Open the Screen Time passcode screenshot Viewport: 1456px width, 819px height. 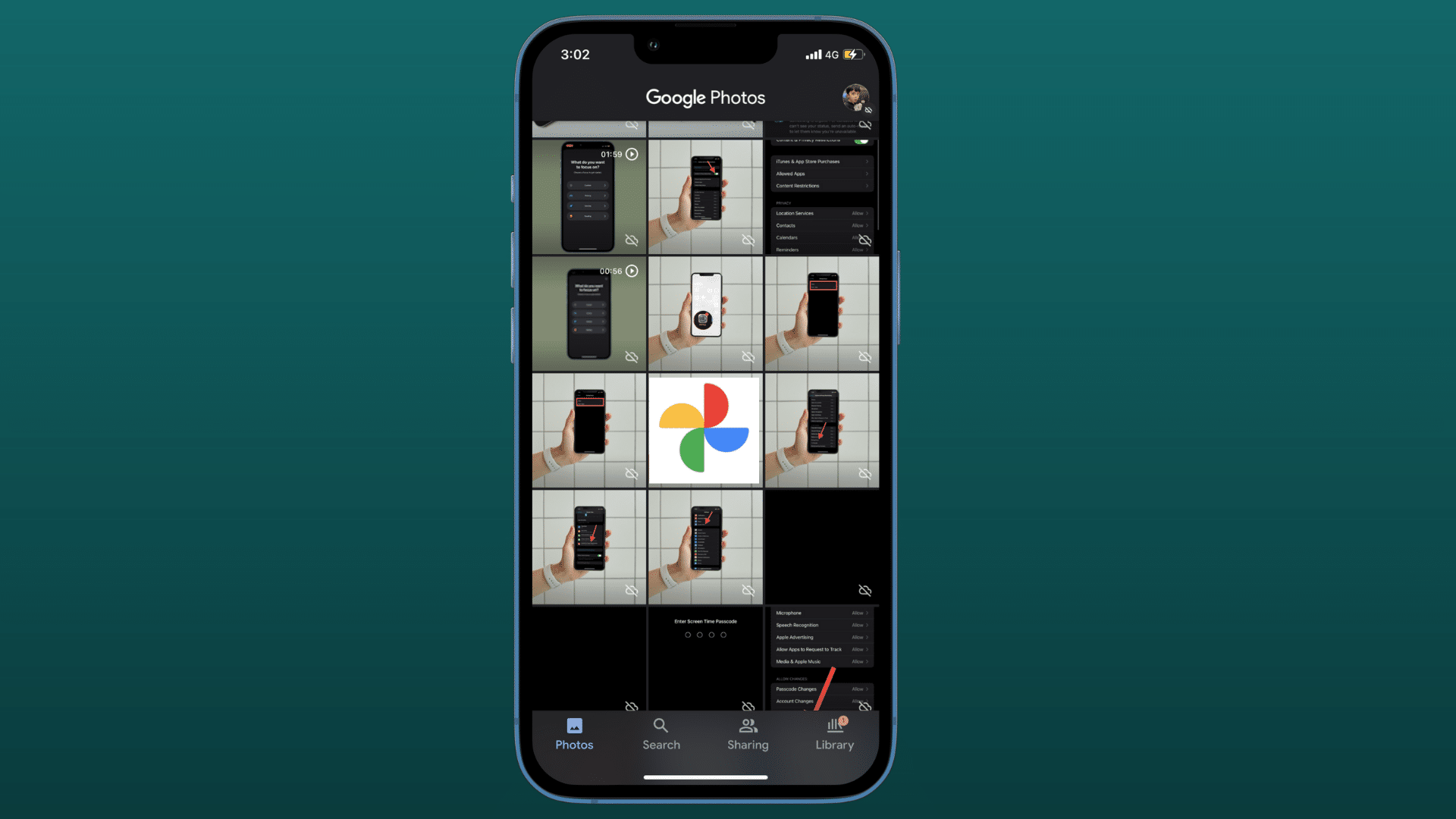[x=706, y=660]
